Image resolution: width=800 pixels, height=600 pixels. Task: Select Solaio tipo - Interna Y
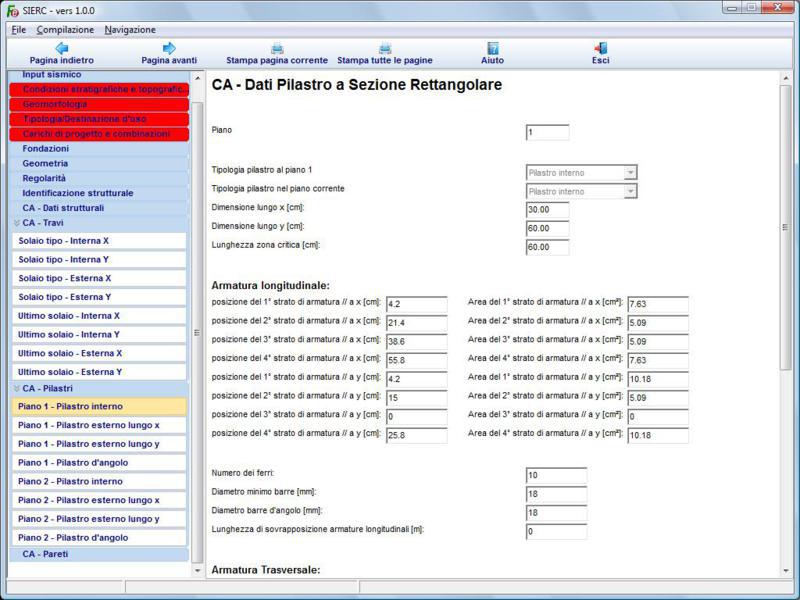99,260
